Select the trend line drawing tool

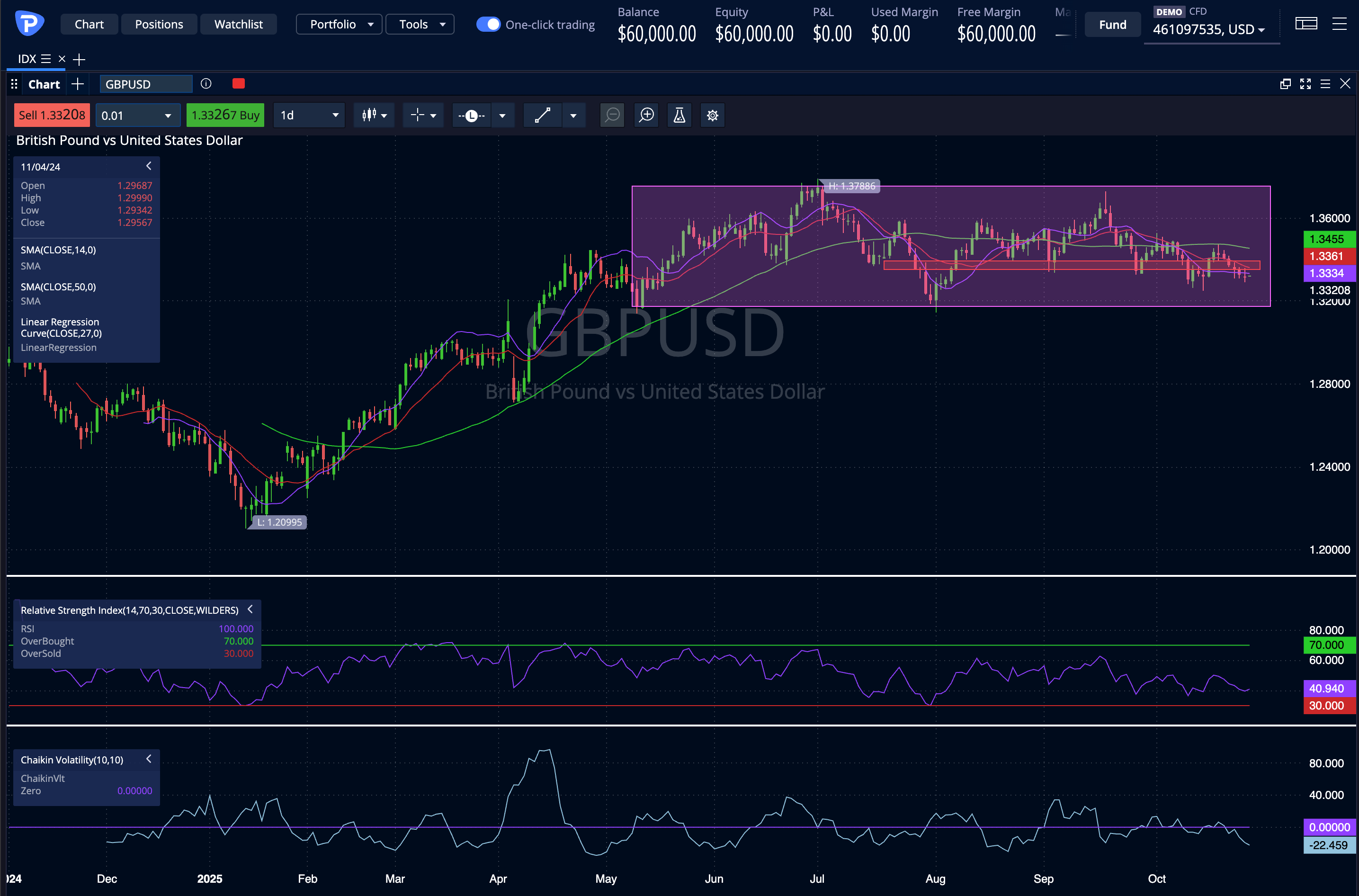542,116
